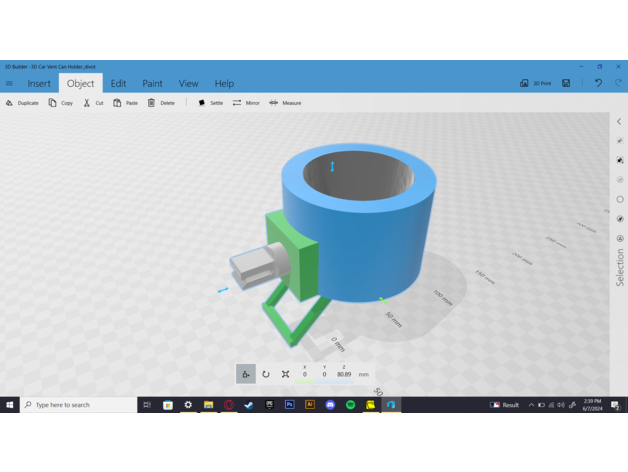
Task: Use the Settle tool
Action: point(210,103)
